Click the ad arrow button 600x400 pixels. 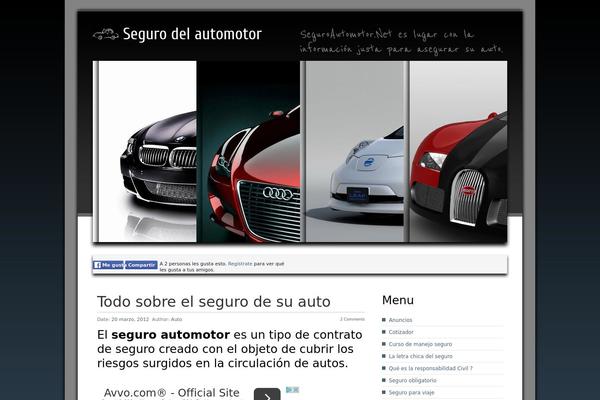(x=267, y=395)
